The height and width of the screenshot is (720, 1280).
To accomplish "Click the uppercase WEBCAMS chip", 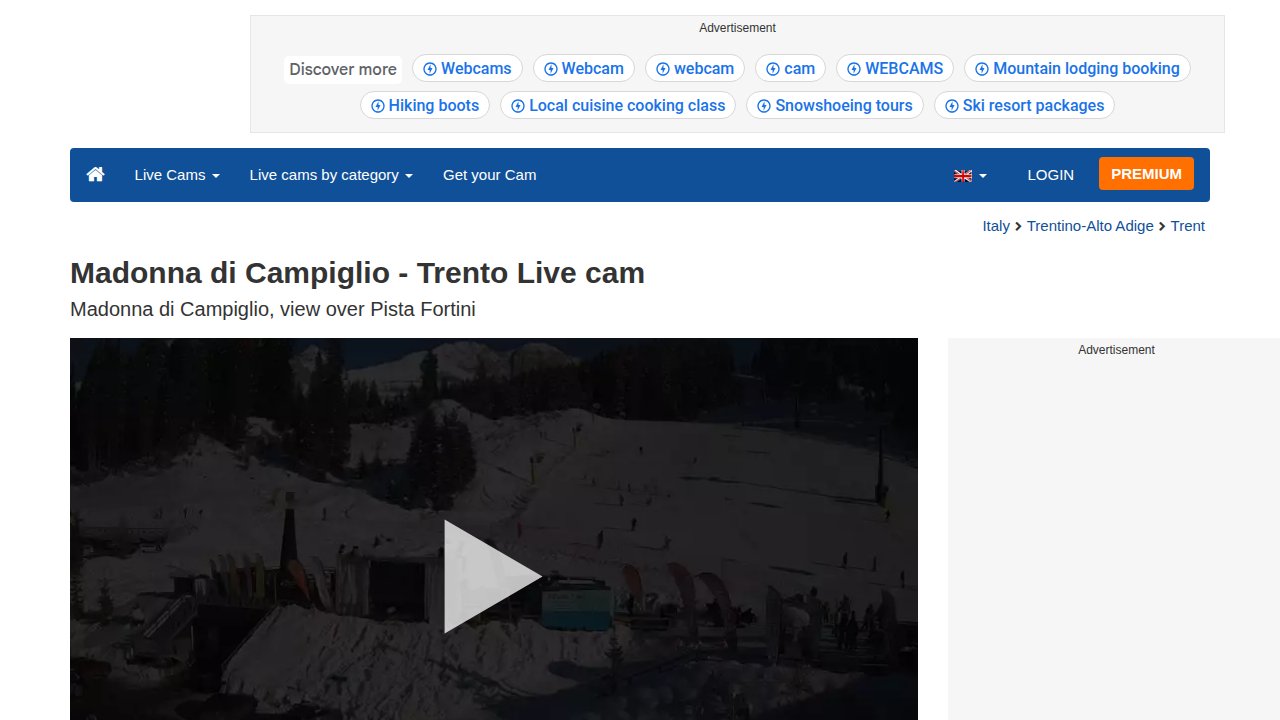I will click(895, 69).
